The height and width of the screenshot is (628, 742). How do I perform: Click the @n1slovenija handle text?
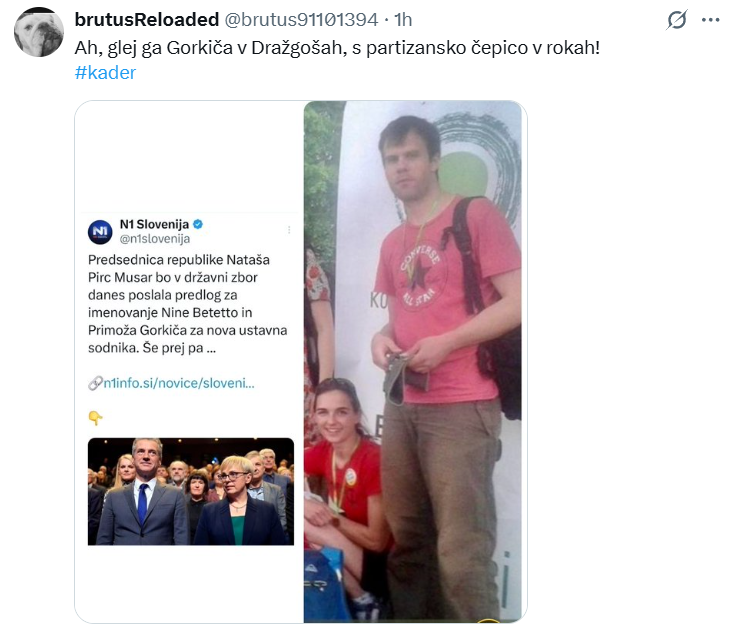pyautogui.click(x=155, y=239)
